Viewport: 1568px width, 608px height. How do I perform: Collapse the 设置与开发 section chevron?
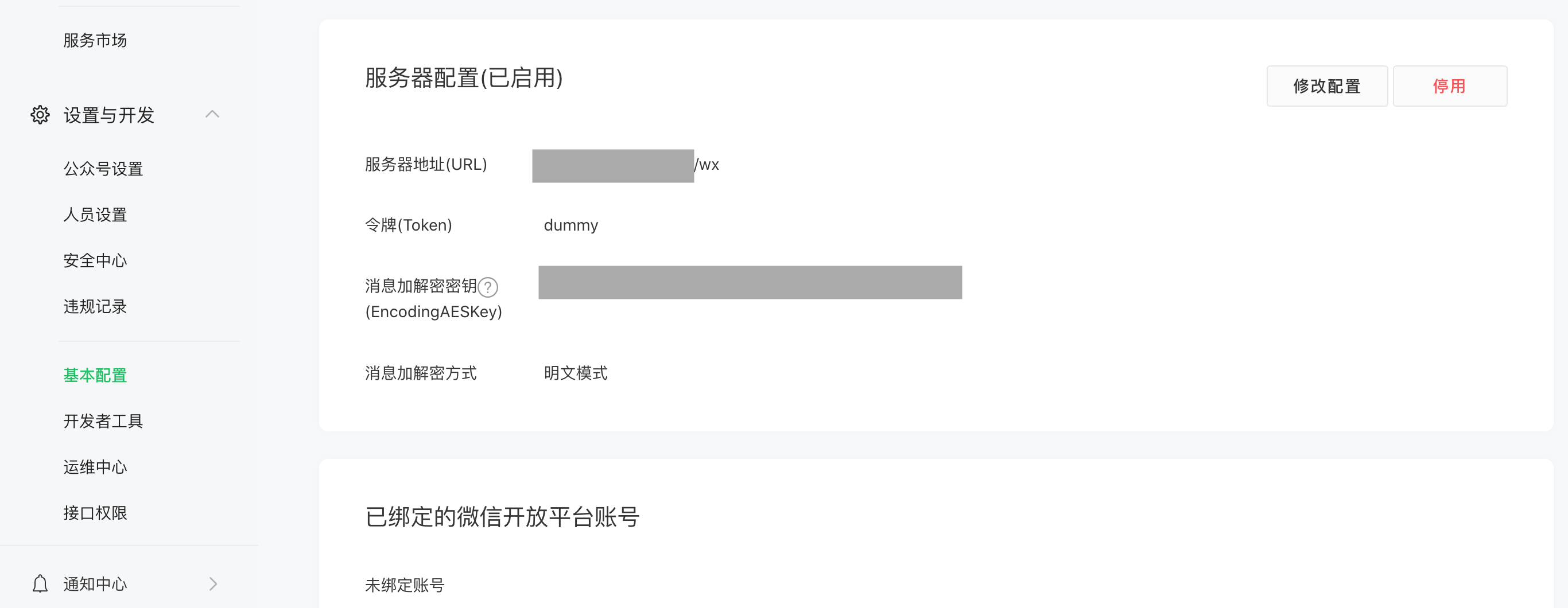[212, 114]
